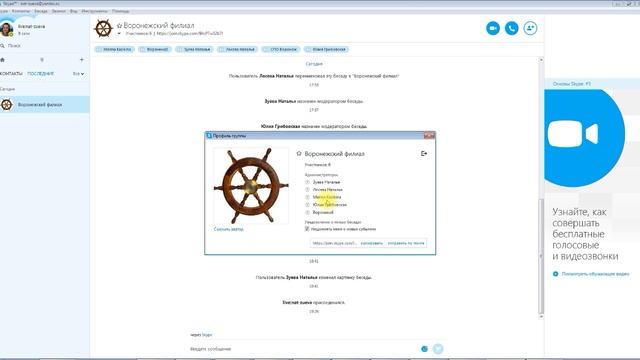Click the first participant chip in header row
Screen dimensions: 640x360
(115, 49)
